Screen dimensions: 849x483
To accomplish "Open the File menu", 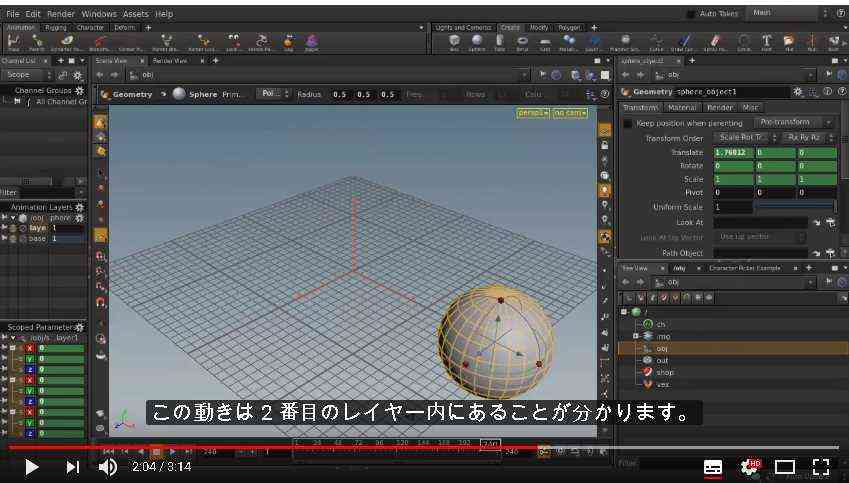I will coord(12,14).
